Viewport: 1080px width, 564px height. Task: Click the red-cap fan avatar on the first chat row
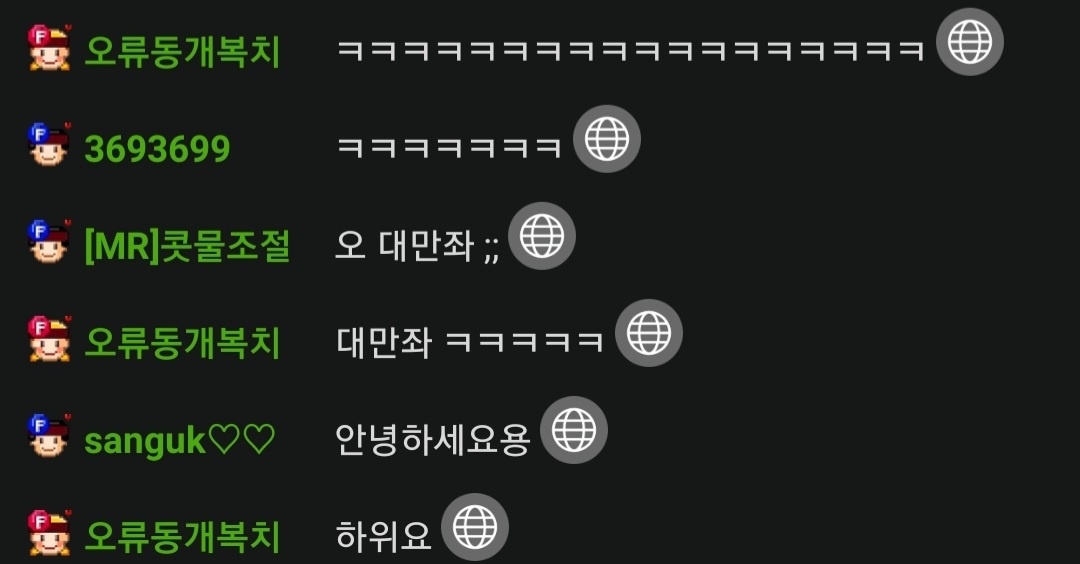coord(49,48)
